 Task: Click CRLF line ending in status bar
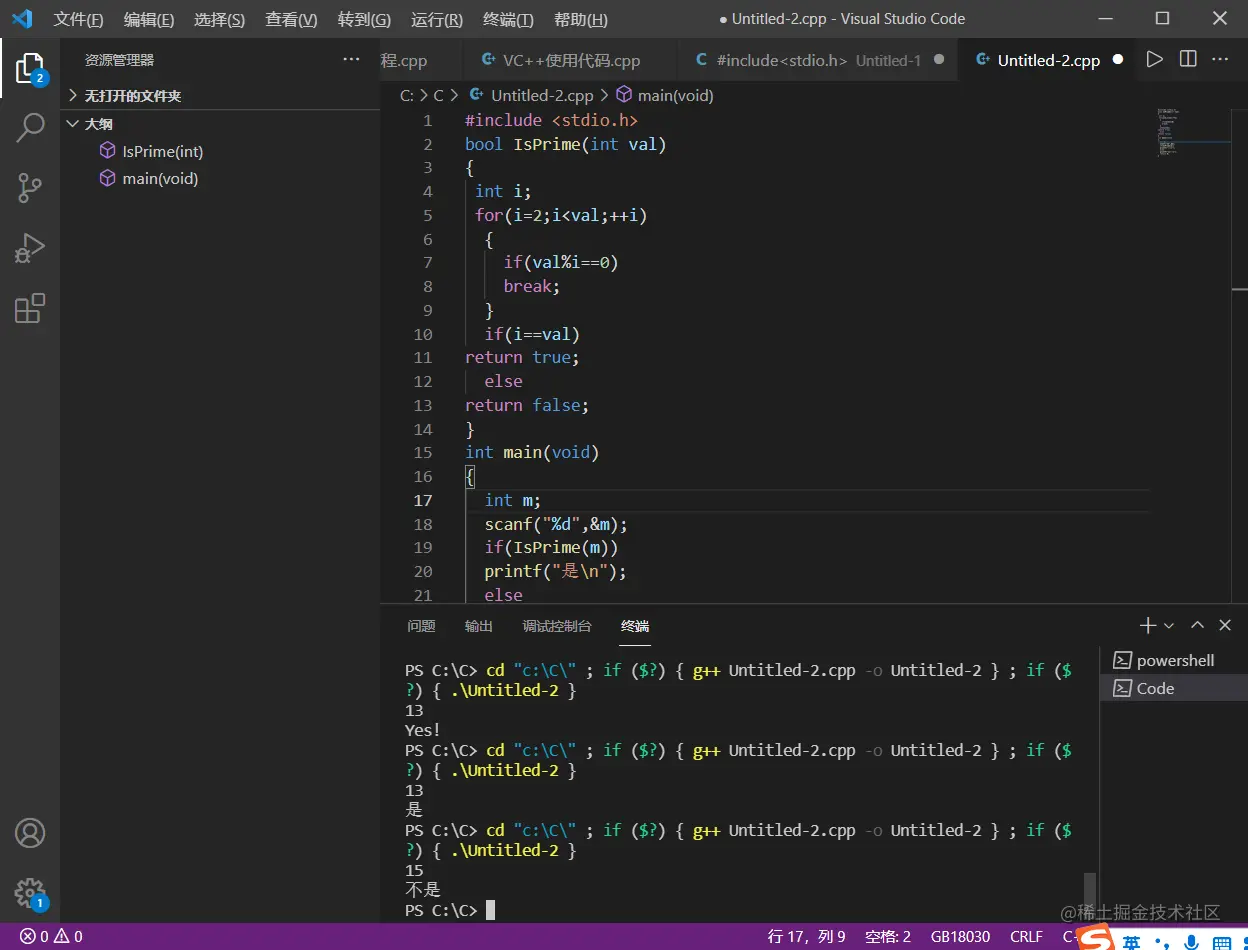1026,937
